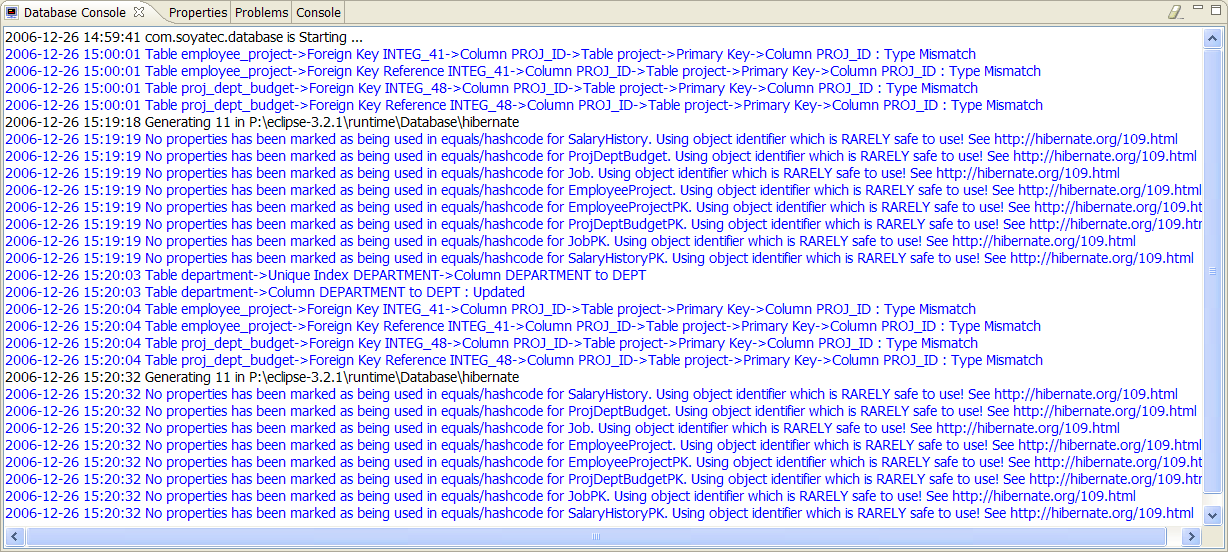Switch to the Properties tab
Viewport: 1228px width, 552px height.
coord(197,13)
